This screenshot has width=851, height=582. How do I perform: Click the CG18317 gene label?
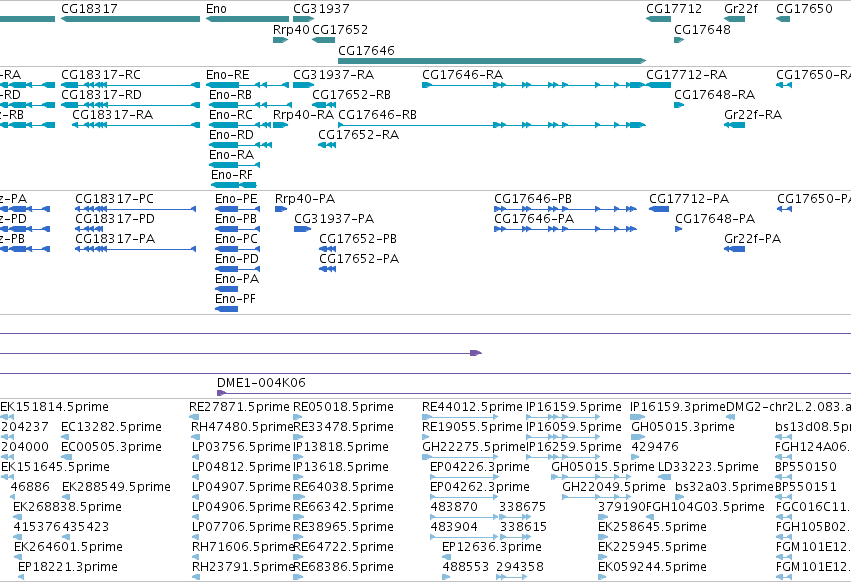tap(89, 9)
